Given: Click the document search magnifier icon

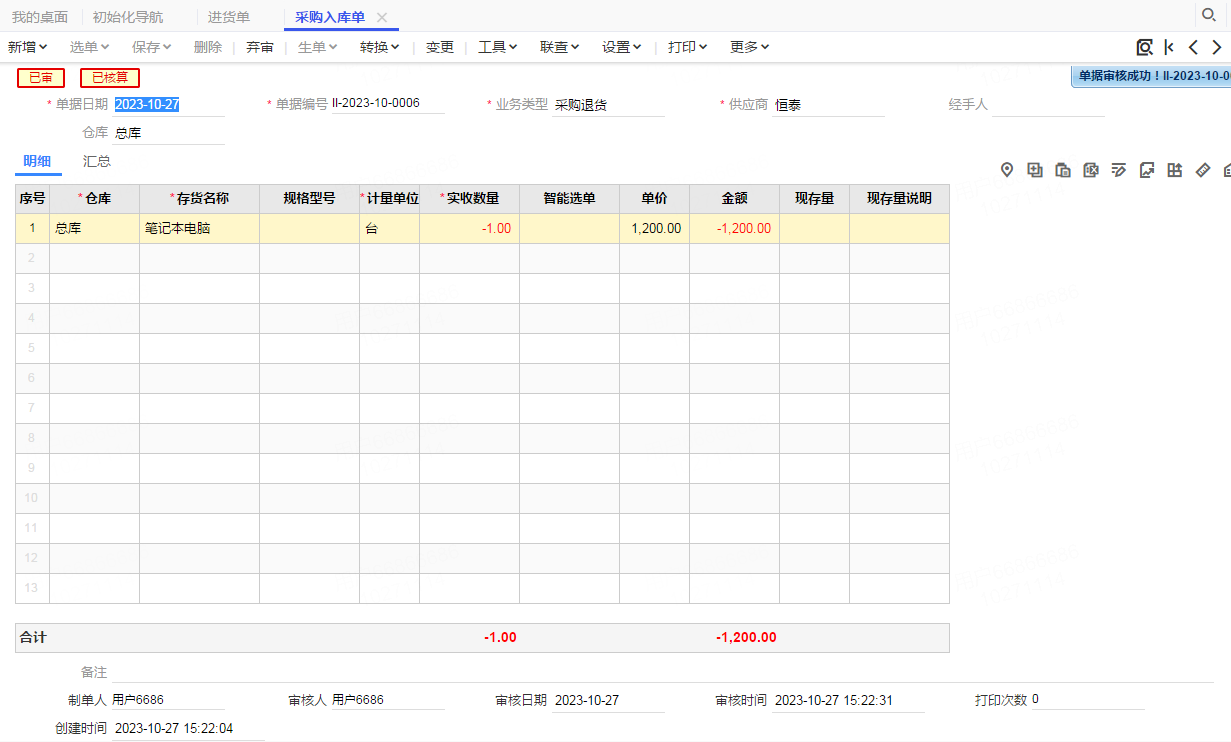Looking at the screenshot, I should pyautogui.click(x=1145, y=47).
